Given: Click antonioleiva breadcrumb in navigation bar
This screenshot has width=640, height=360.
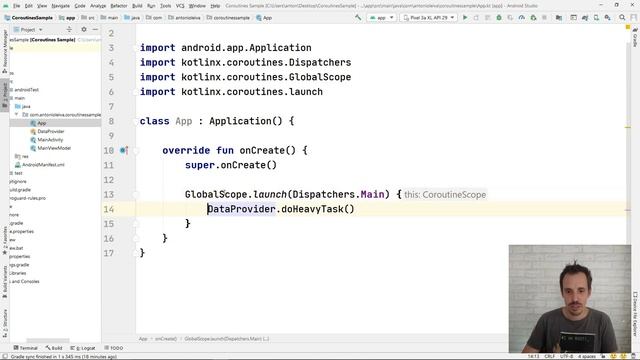Looking at the screenshot, I should click(x=184, y=18).
